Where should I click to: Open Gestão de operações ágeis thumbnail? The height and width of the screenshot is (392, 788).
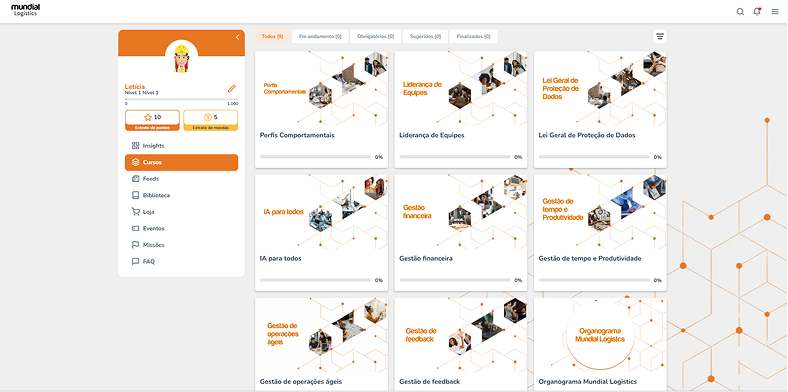[x=322, y=335]
